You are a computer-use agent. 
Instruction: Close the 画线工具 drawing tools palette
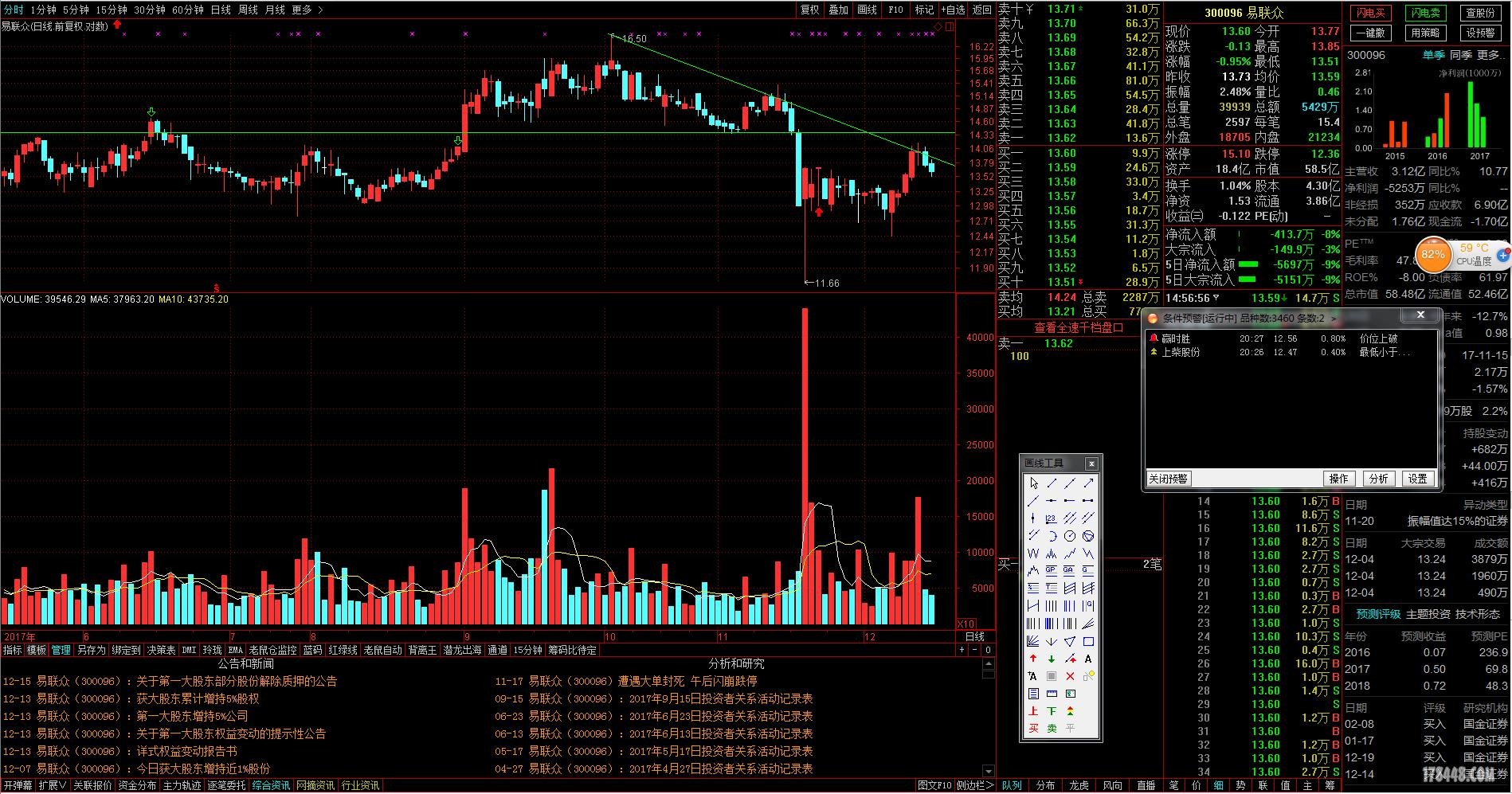point(1091,463)
